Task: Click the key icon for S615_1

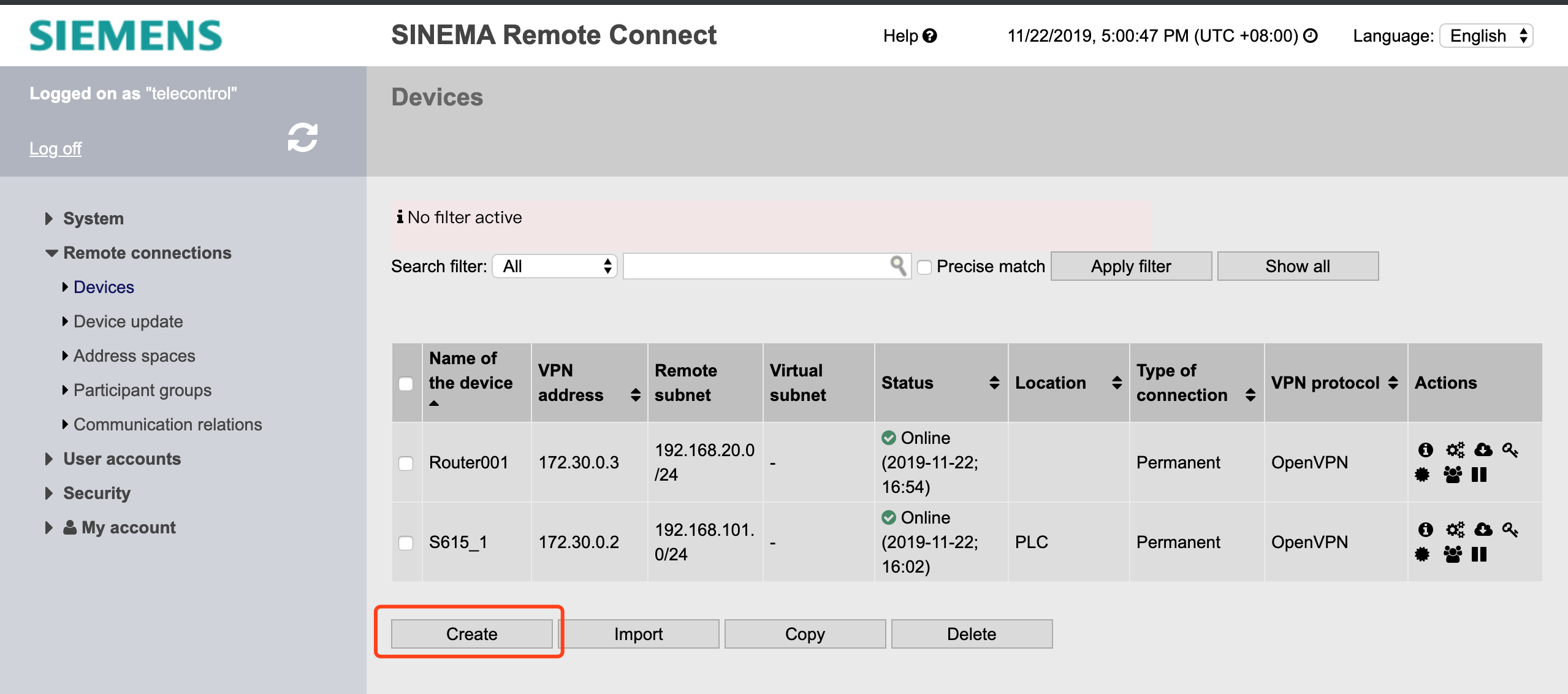Action: coord(1510,529)
